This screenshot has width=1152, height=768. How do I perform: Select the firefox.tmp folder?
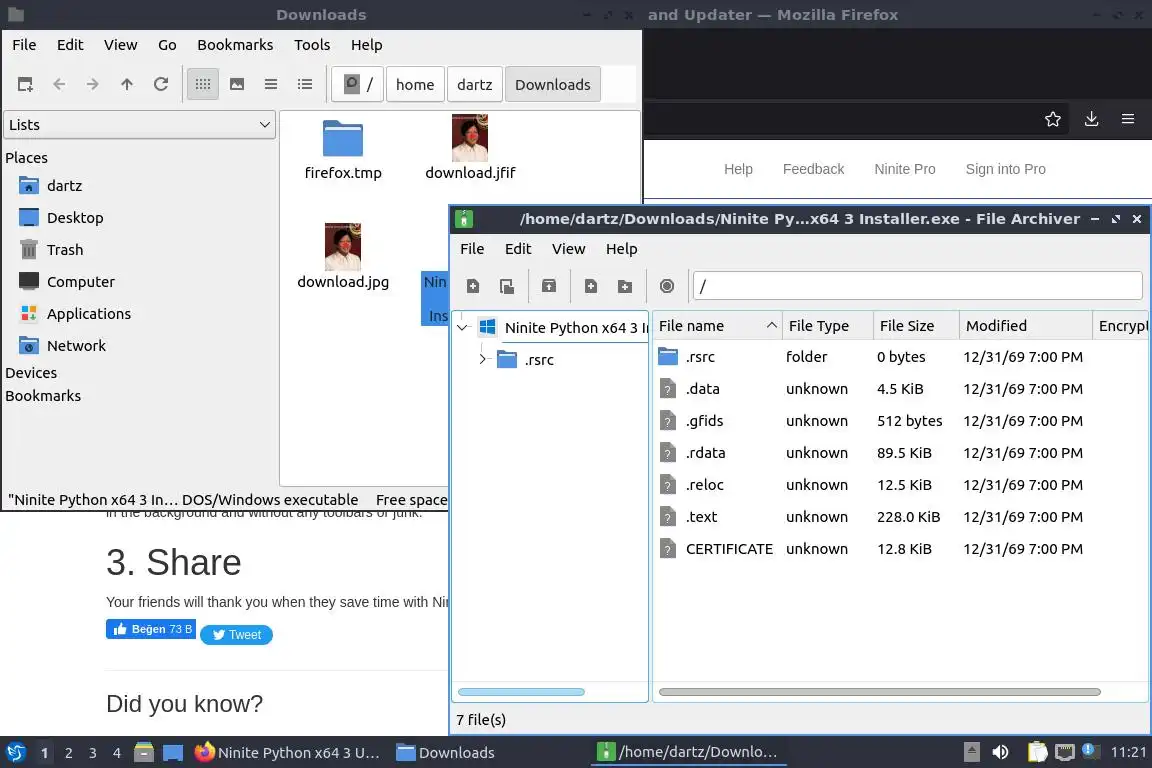tap(343, 150)
